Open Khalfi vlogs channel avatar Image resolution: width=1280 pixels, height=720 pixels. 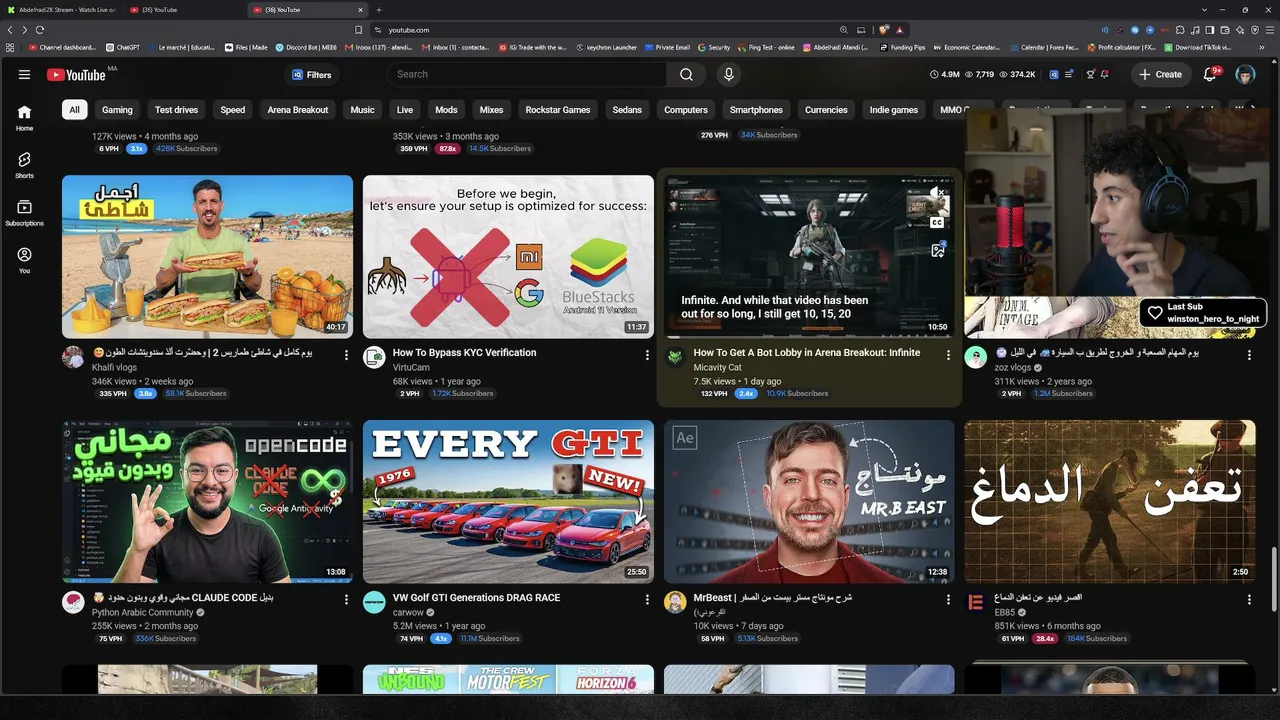(73, 357)
